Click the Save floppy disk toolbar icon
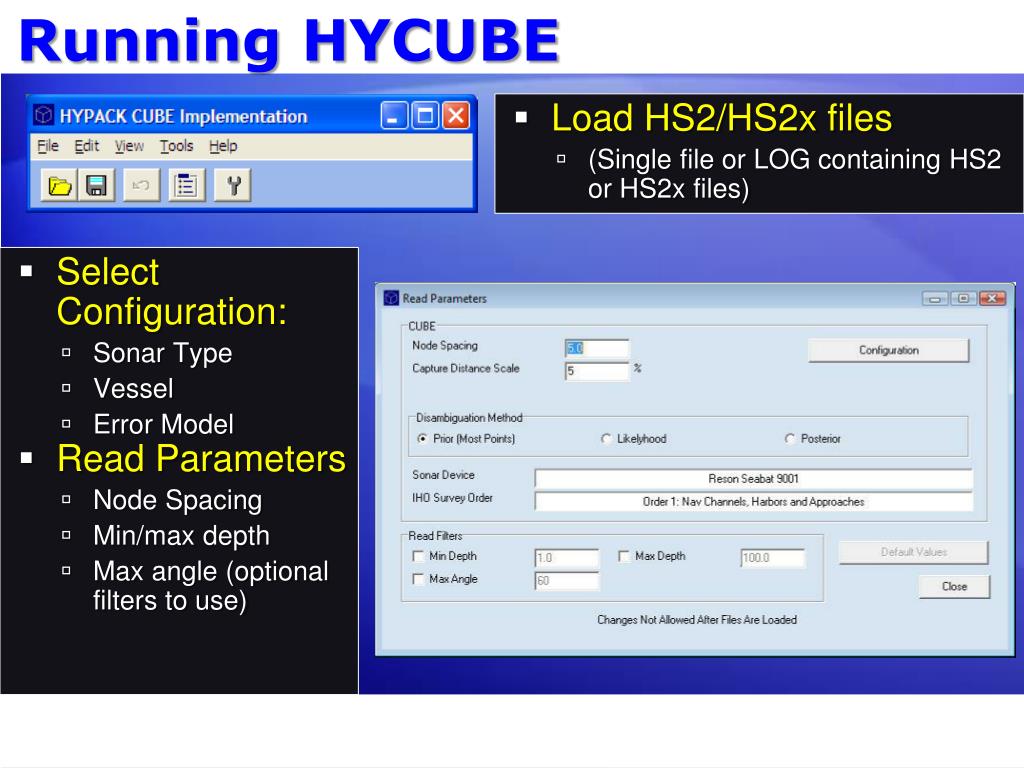This screenshot has width=1024, height=768. pos(97,186)
